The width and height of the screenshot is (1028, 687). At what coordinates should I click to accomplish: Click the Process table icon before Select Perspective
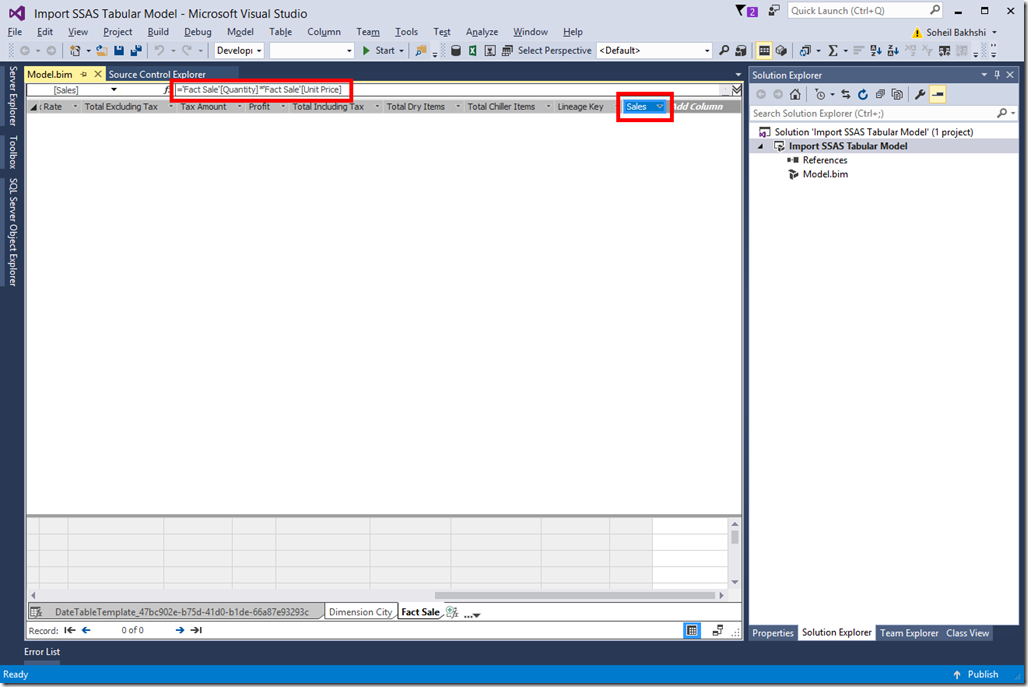click(507, 50)
